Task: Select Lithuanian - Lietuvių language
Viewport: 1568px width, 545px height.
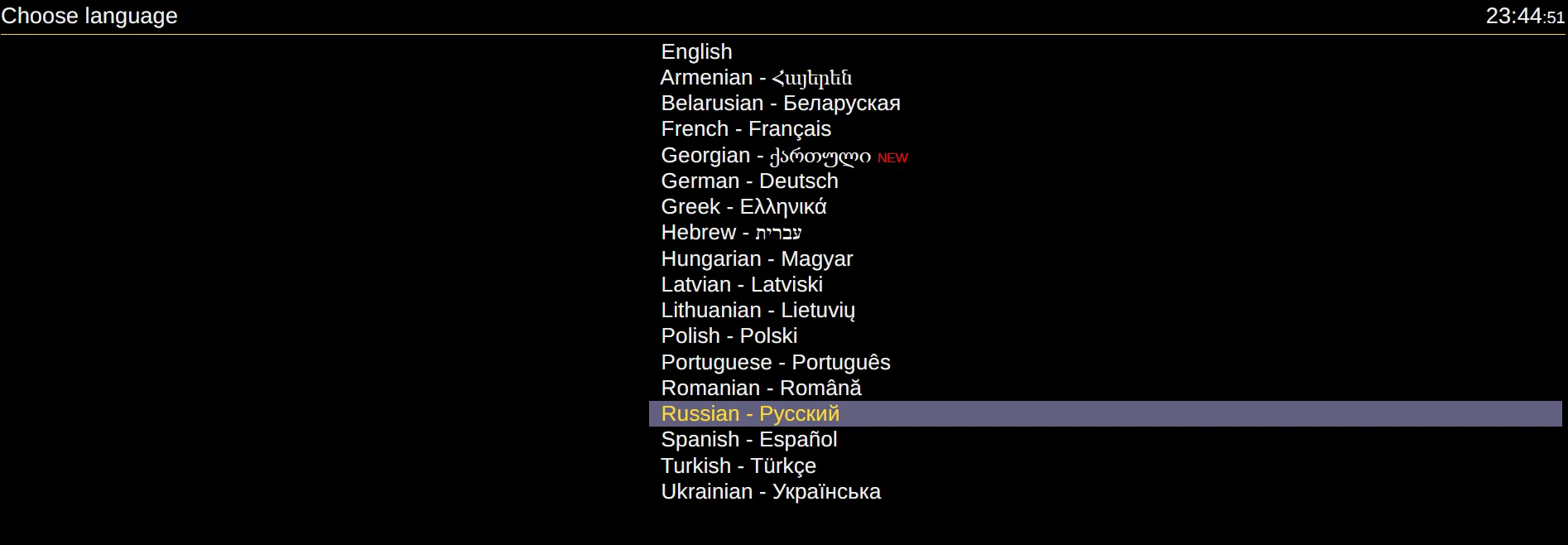Action: [758, 311]
